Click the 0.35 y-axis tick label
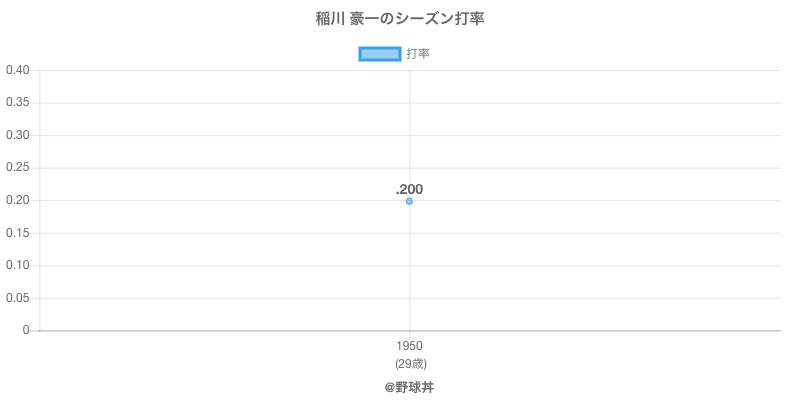The image size is (800, 400). [17, 103]
